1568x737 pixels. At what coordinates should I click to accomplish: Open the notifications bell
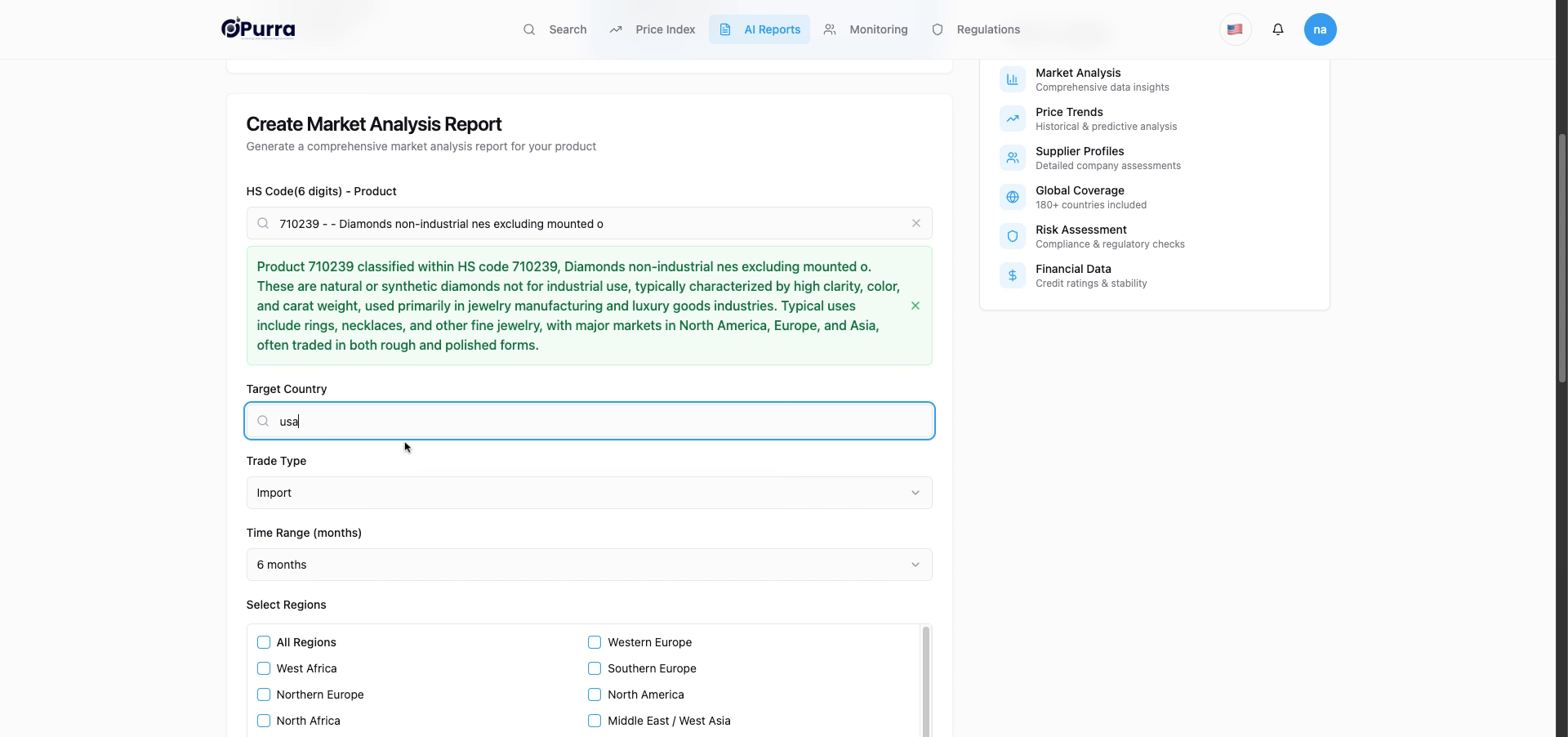[x=1278, y=29]
